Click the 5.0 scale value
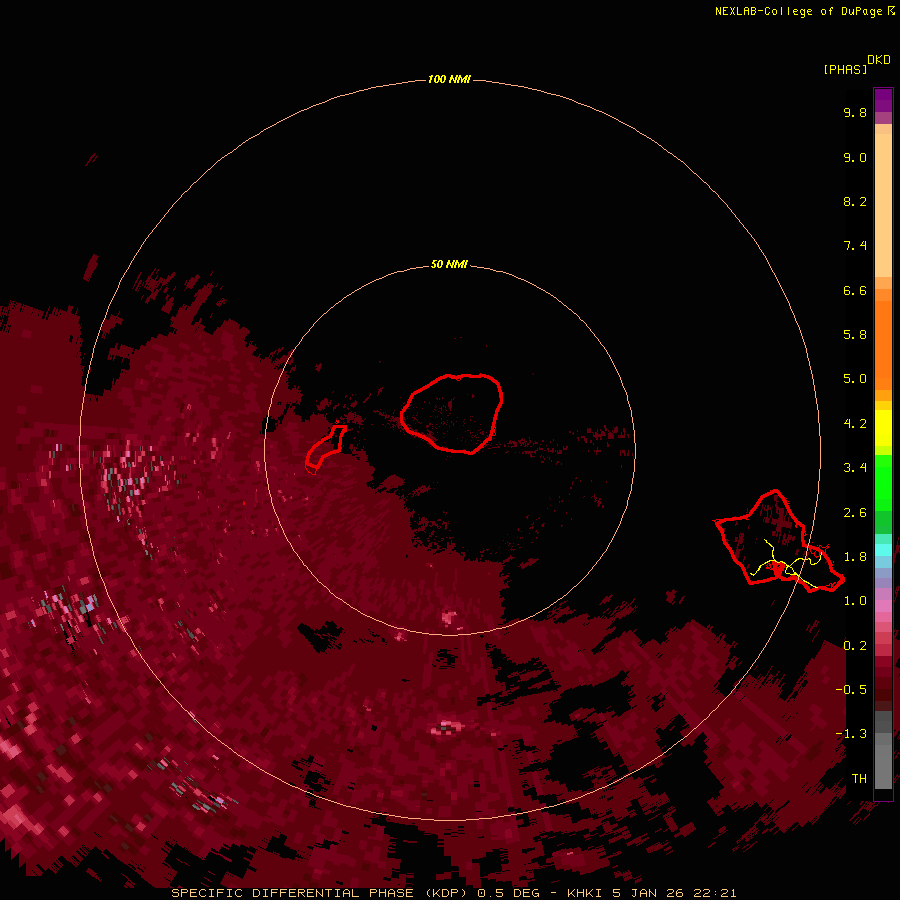 pos(855,379)
